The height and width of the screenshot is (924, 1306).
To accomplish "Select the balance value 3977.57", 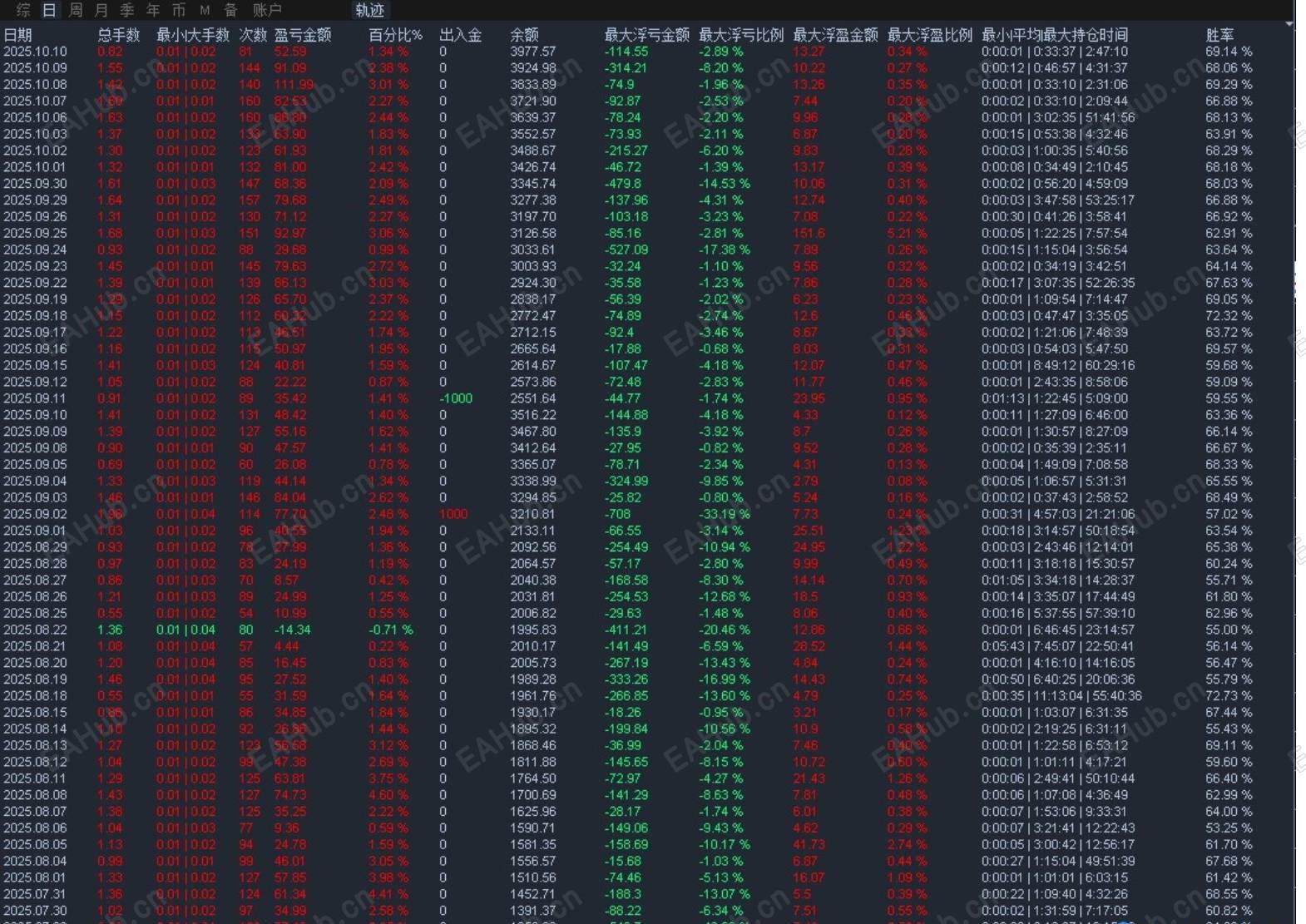I will tap(533, 52).
